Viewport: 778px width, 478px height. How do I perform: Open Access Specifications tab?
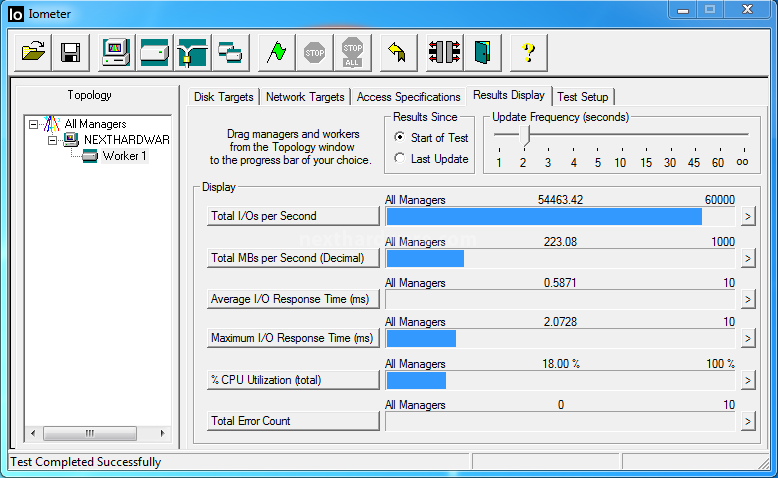(x=408, y=97)
